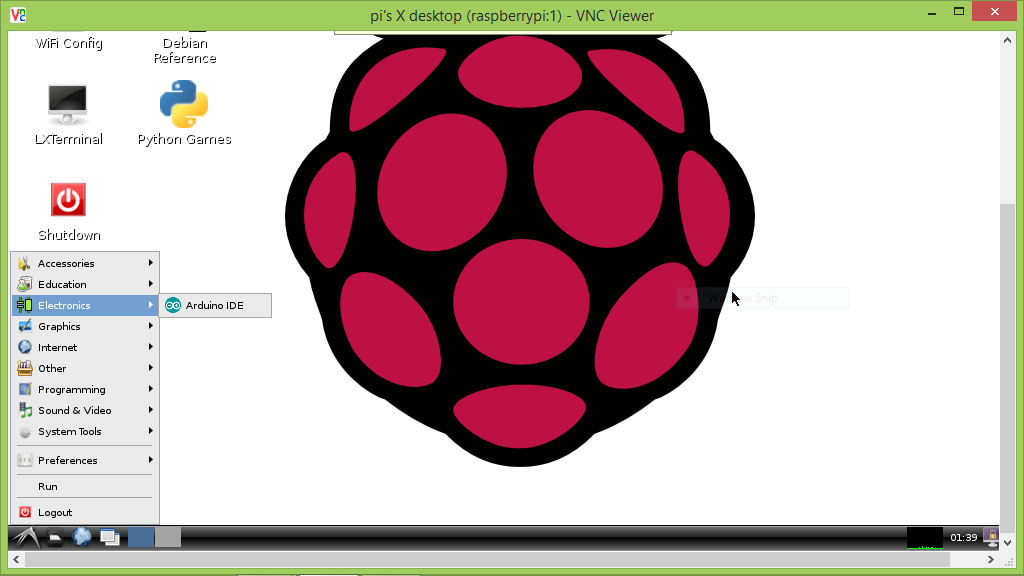Open the Preferences menu entry
1024x576 pixels.
(x=85, y=460)
